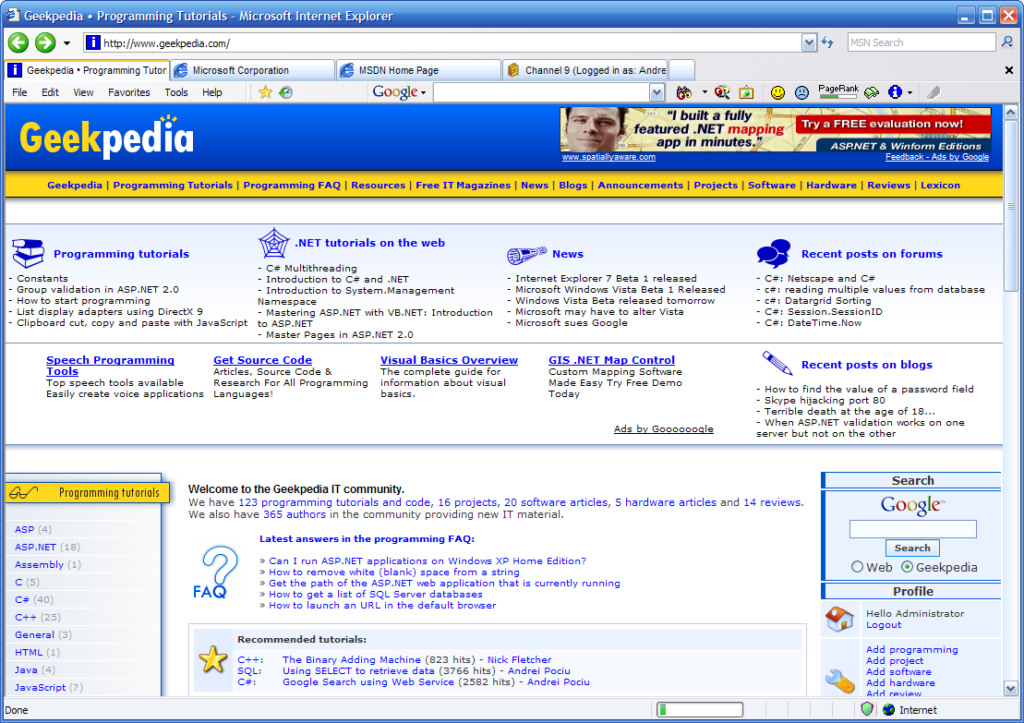Click the Google search field in the Search panel
This screenshot has width=1024, height=723.
(x=912, y=528)
